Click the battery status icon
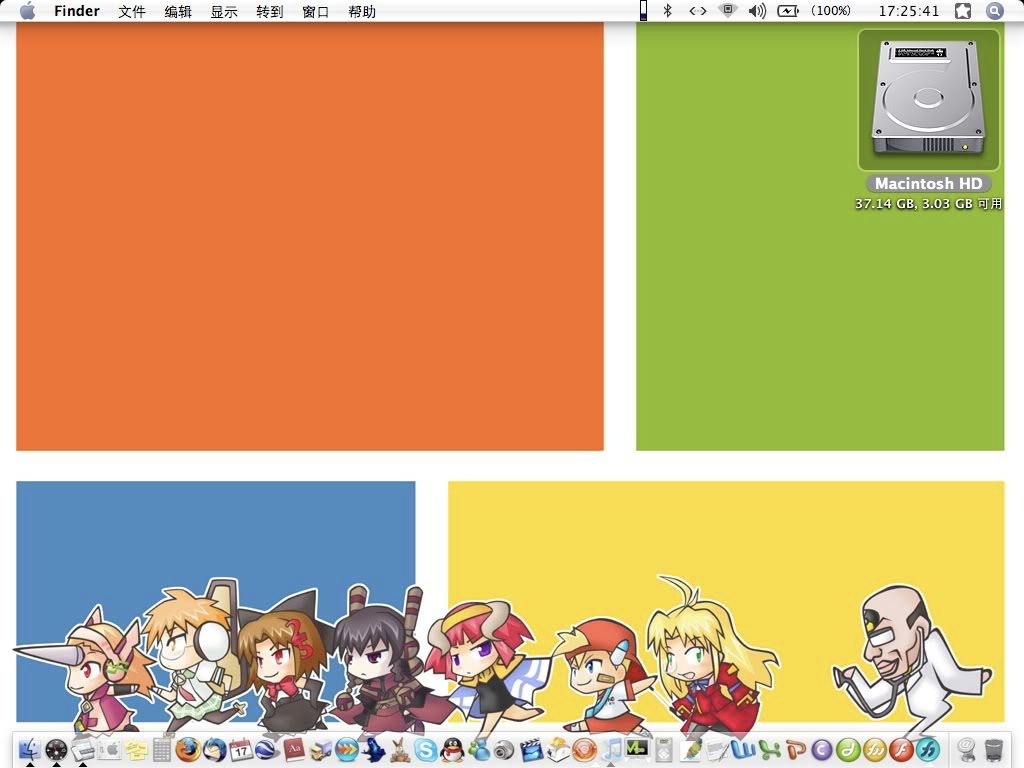The image size is (1024, 768). pyautogui.click(x=788, y=10)
